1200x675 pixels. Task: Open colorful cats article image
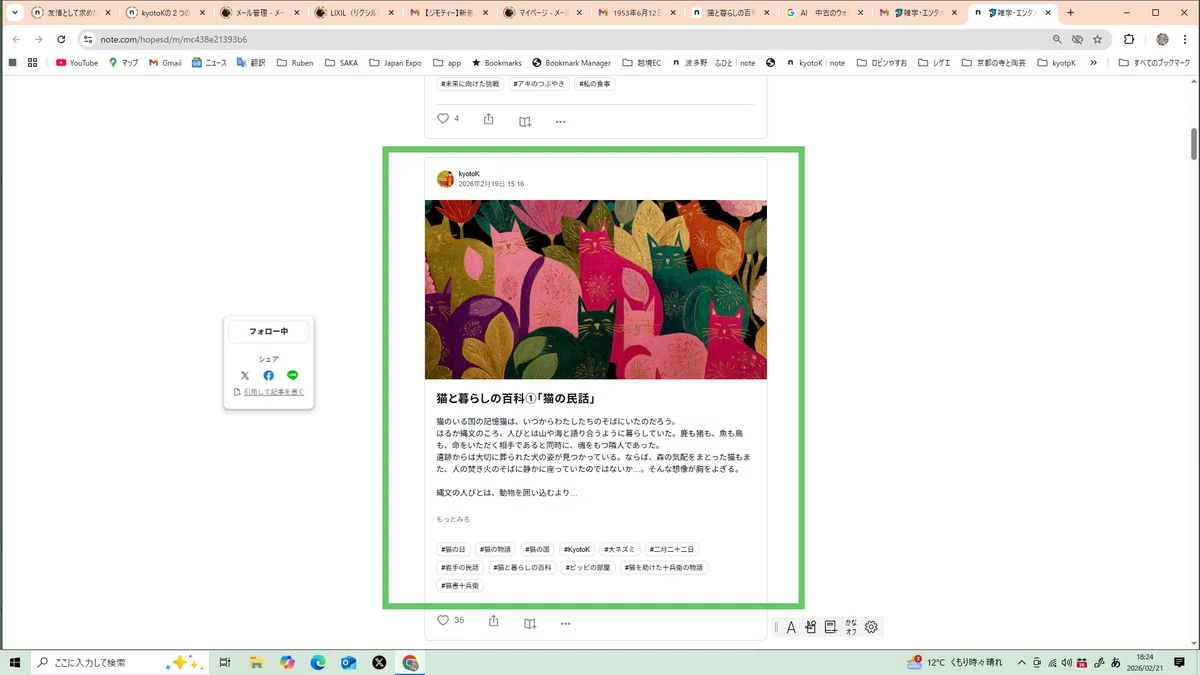[596, 290]
